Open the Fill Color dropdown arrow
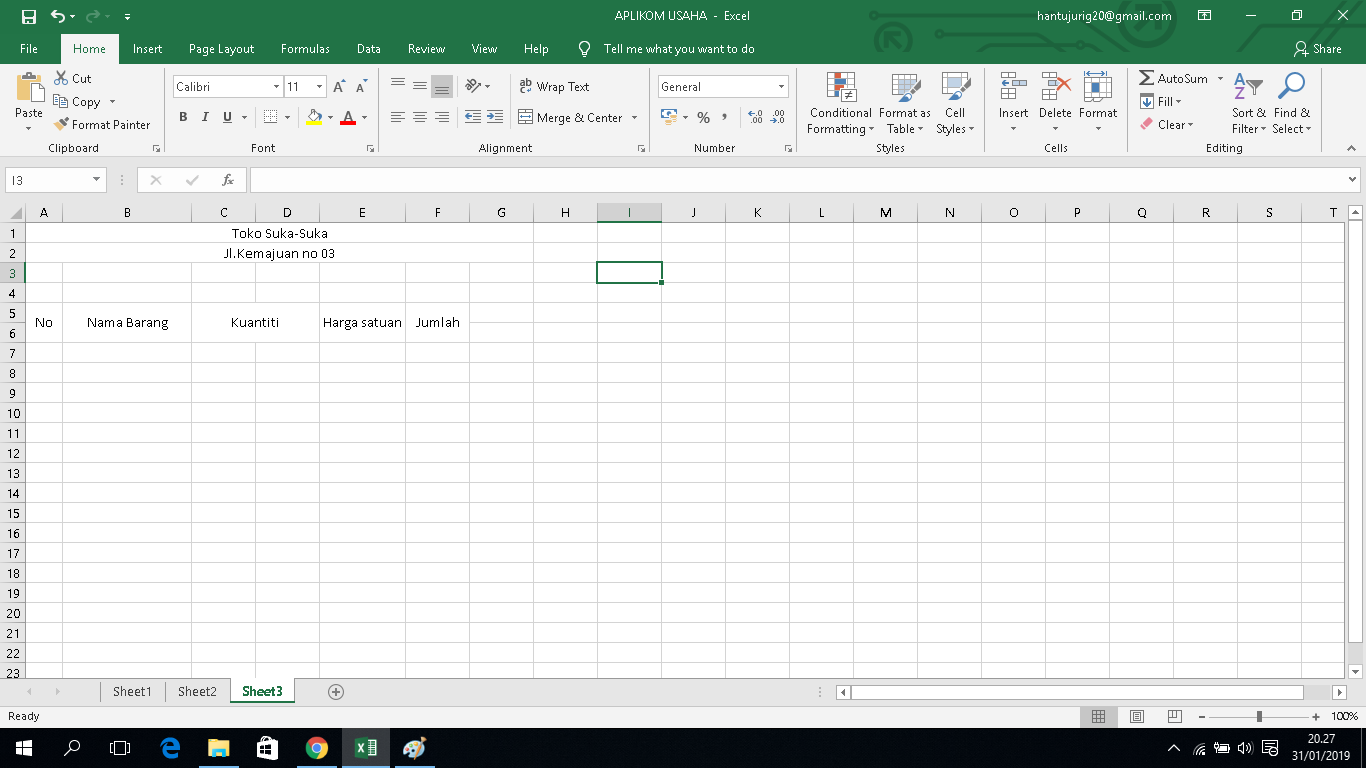The height and width of the screenshot is (768, 1366). tap(329, 117)
